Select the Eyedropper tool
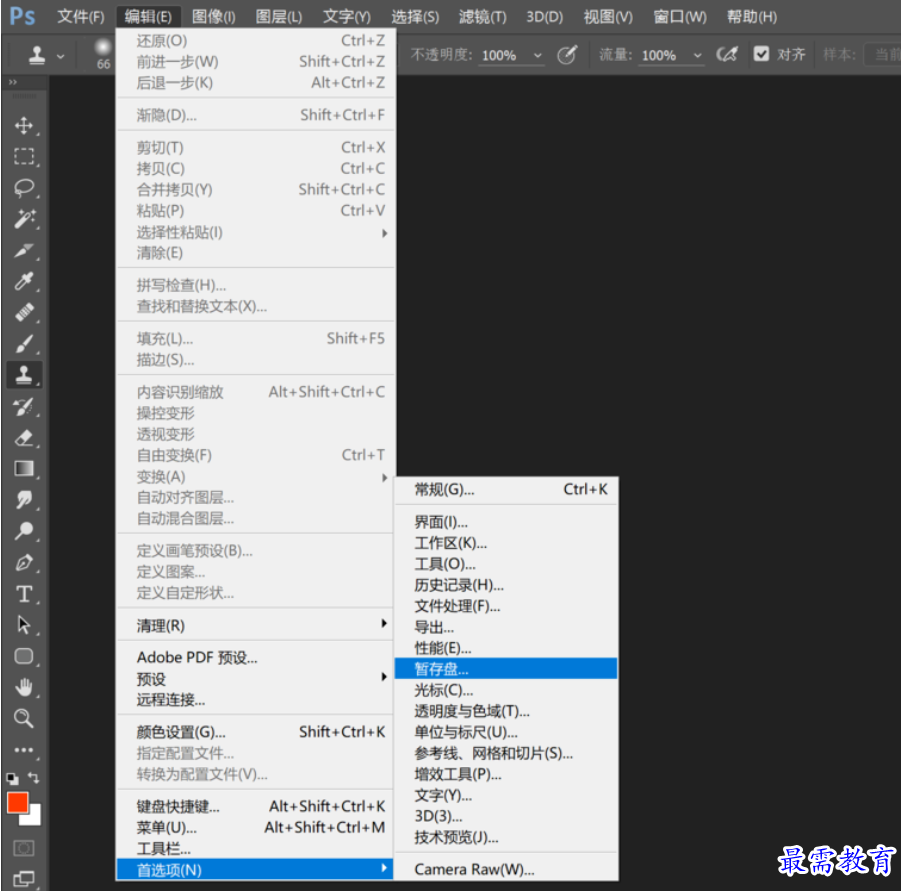The height and width of the screenshot is (892, 902). (24, 281)
